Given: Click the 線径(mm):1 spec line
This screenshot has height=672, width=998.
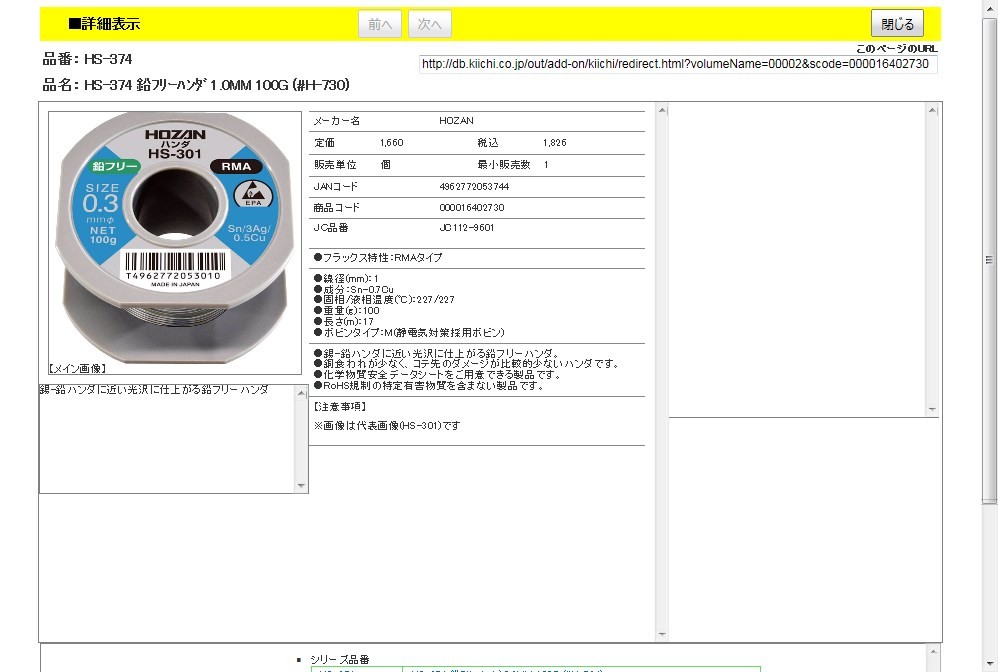Looking at the screenshot, I should tap(346, 278).
